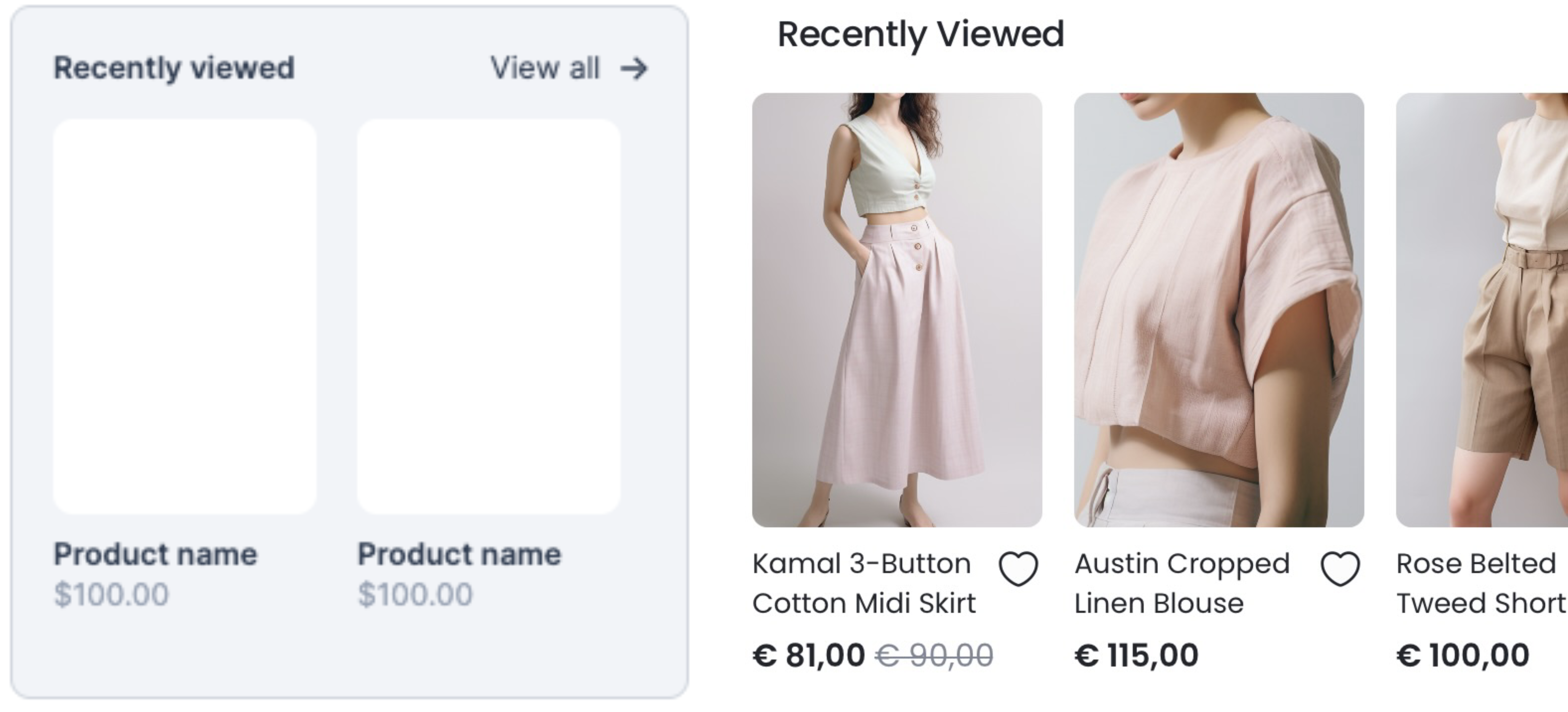Viewport: 1568px width, 712px height.
Task: Tap the heart on Austin Cropped Linen Blouse
Action: pyautogui.click(x=1340, y=569)
